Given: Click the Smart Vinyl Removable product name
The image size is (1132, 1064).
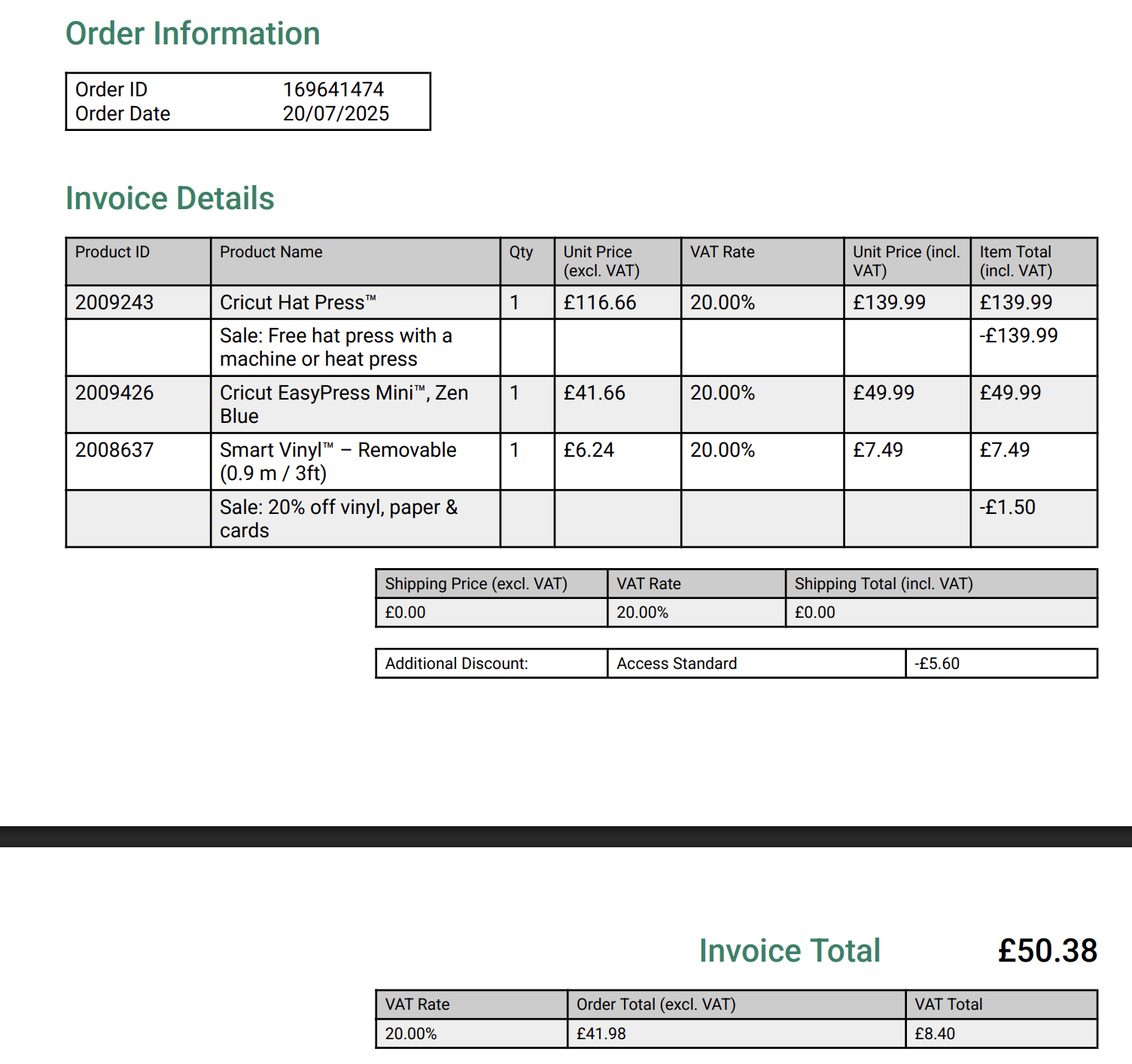Looking at the screenshot, I should click(338, 462).
